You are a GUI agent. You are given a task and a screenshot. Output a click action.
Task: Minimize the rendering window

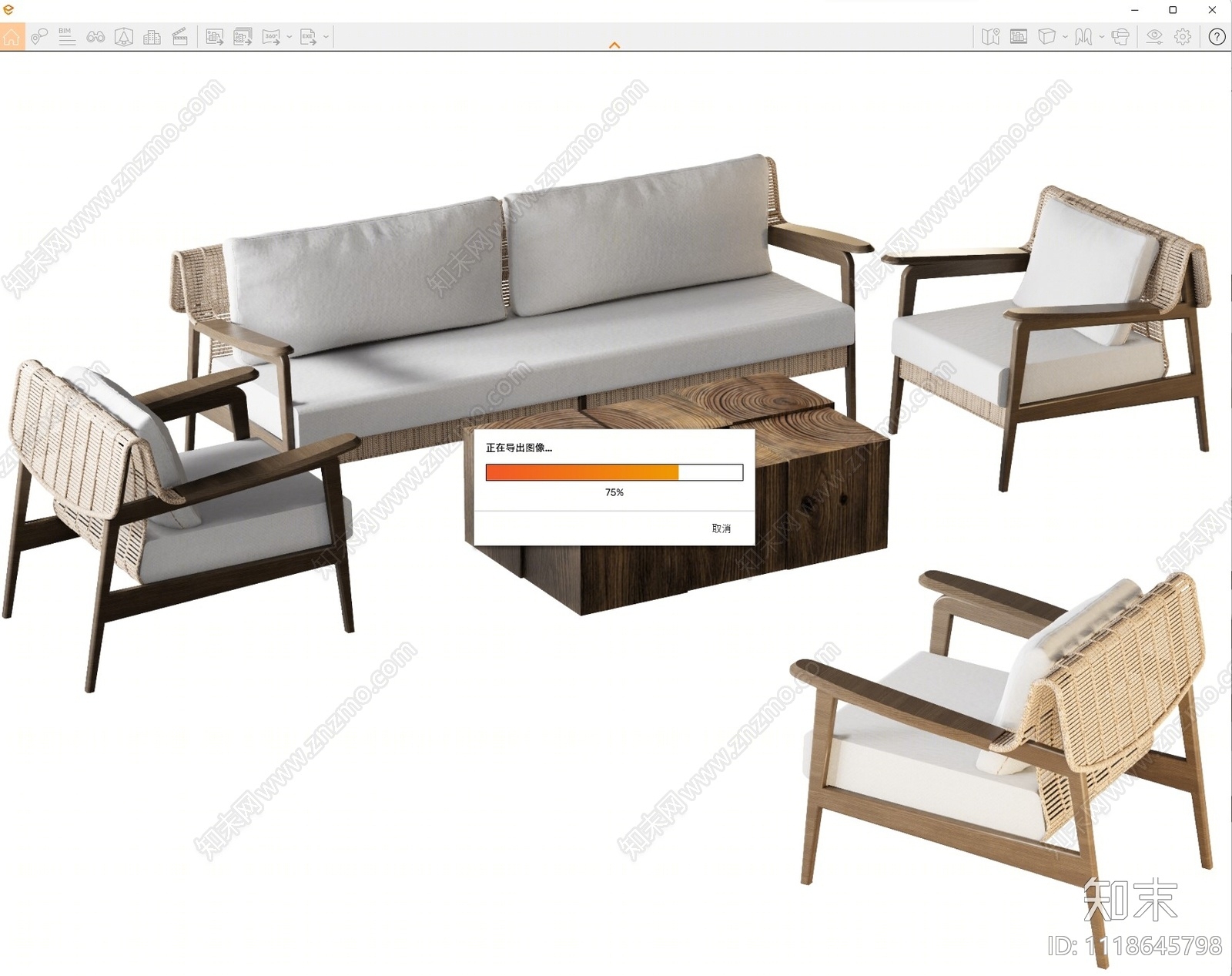point(1134,10)
